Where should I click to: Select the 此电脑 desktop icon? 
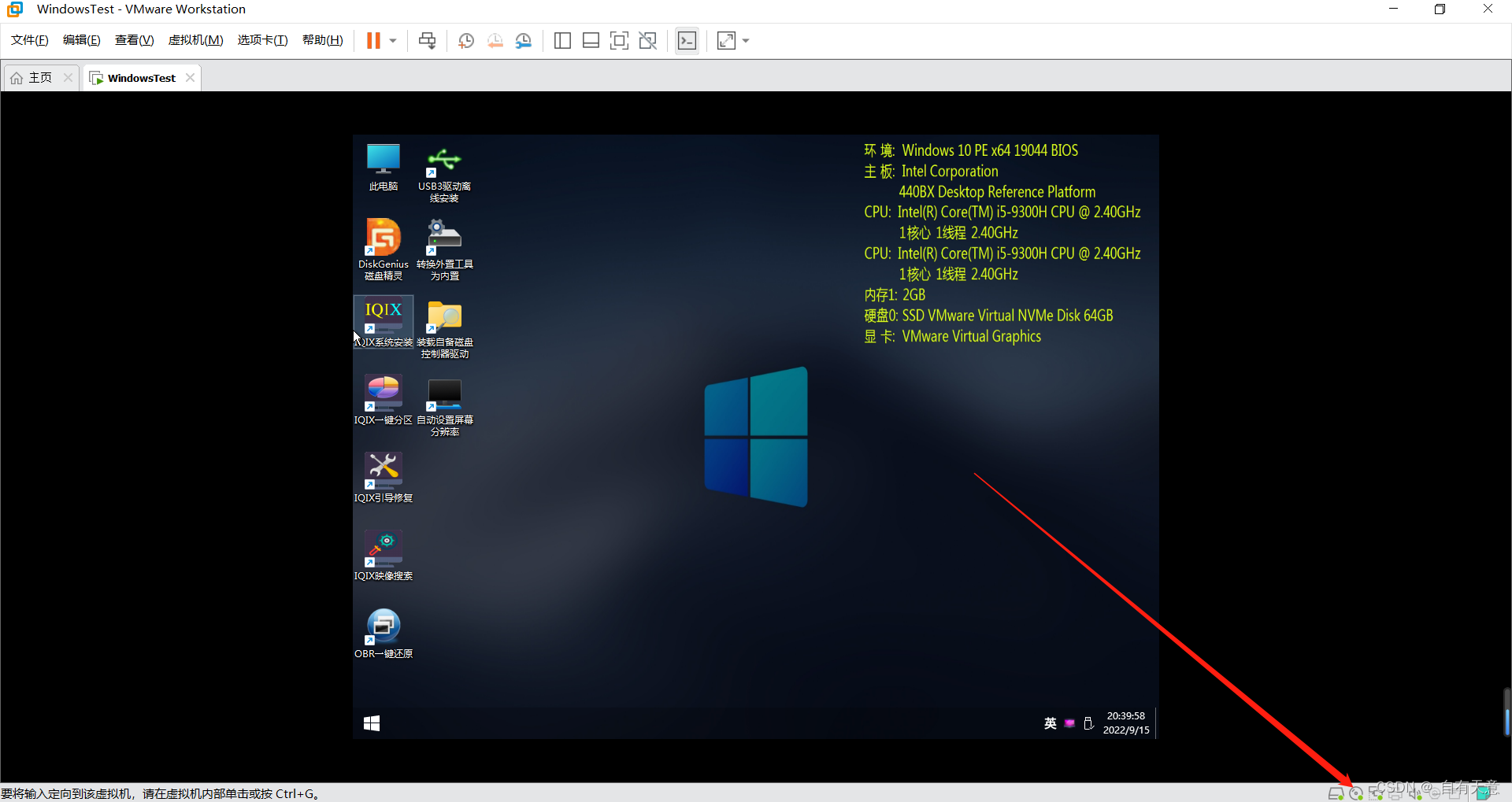[384, 168]
